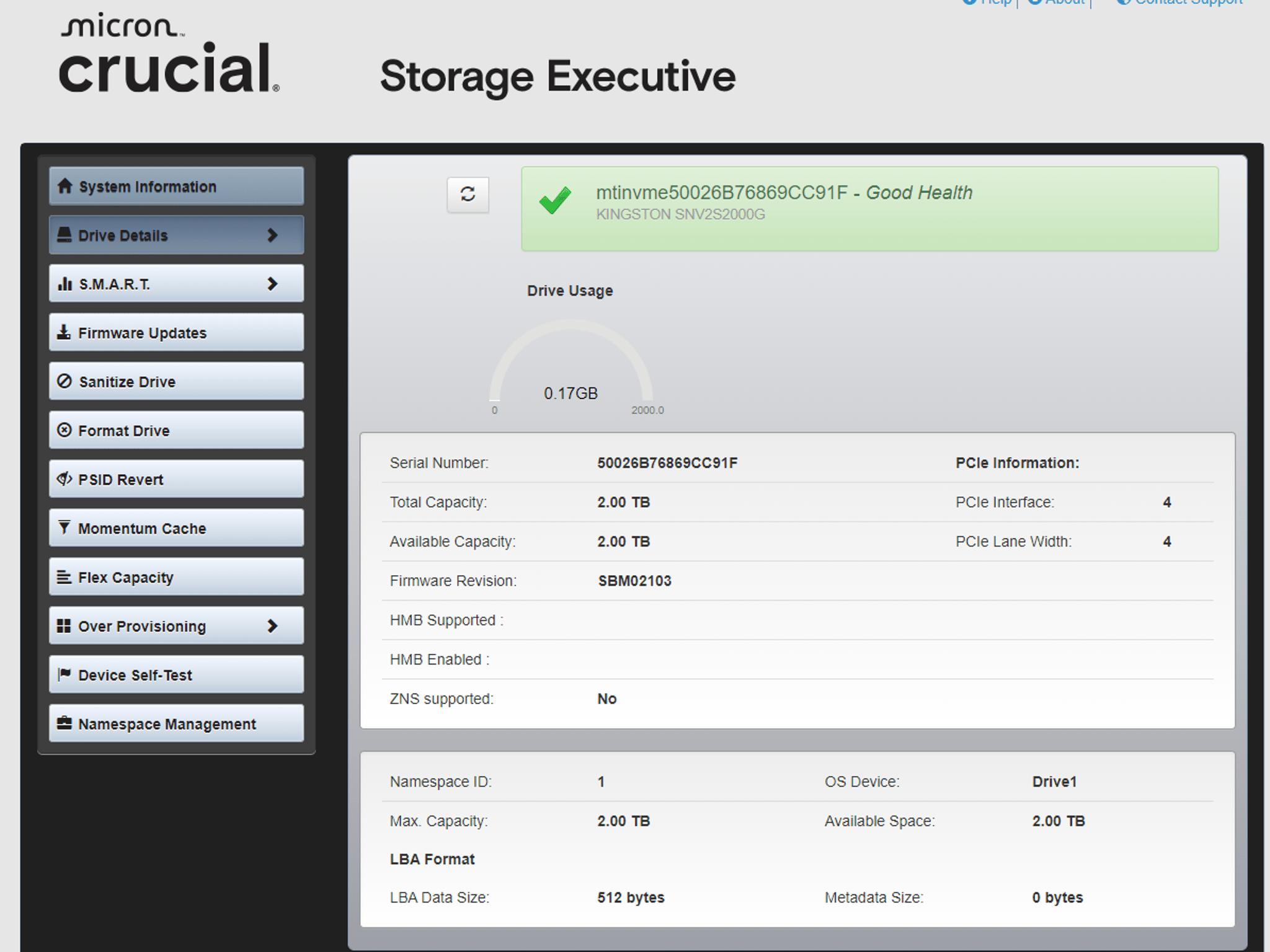Click the Metadata Size 0 bytes value

[1057, 897]
